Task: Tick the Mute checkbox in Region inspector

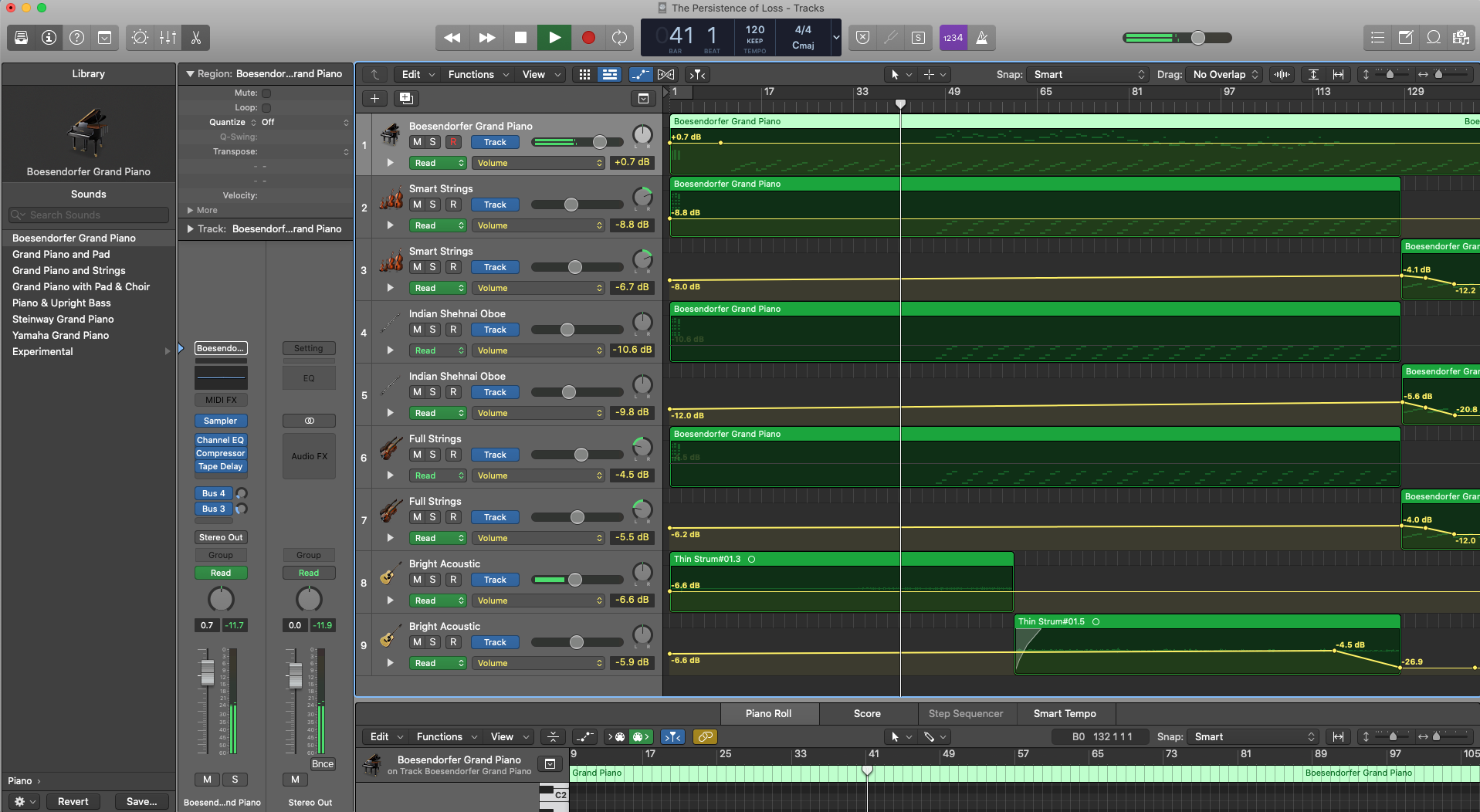Action: (x=266, y=93)
